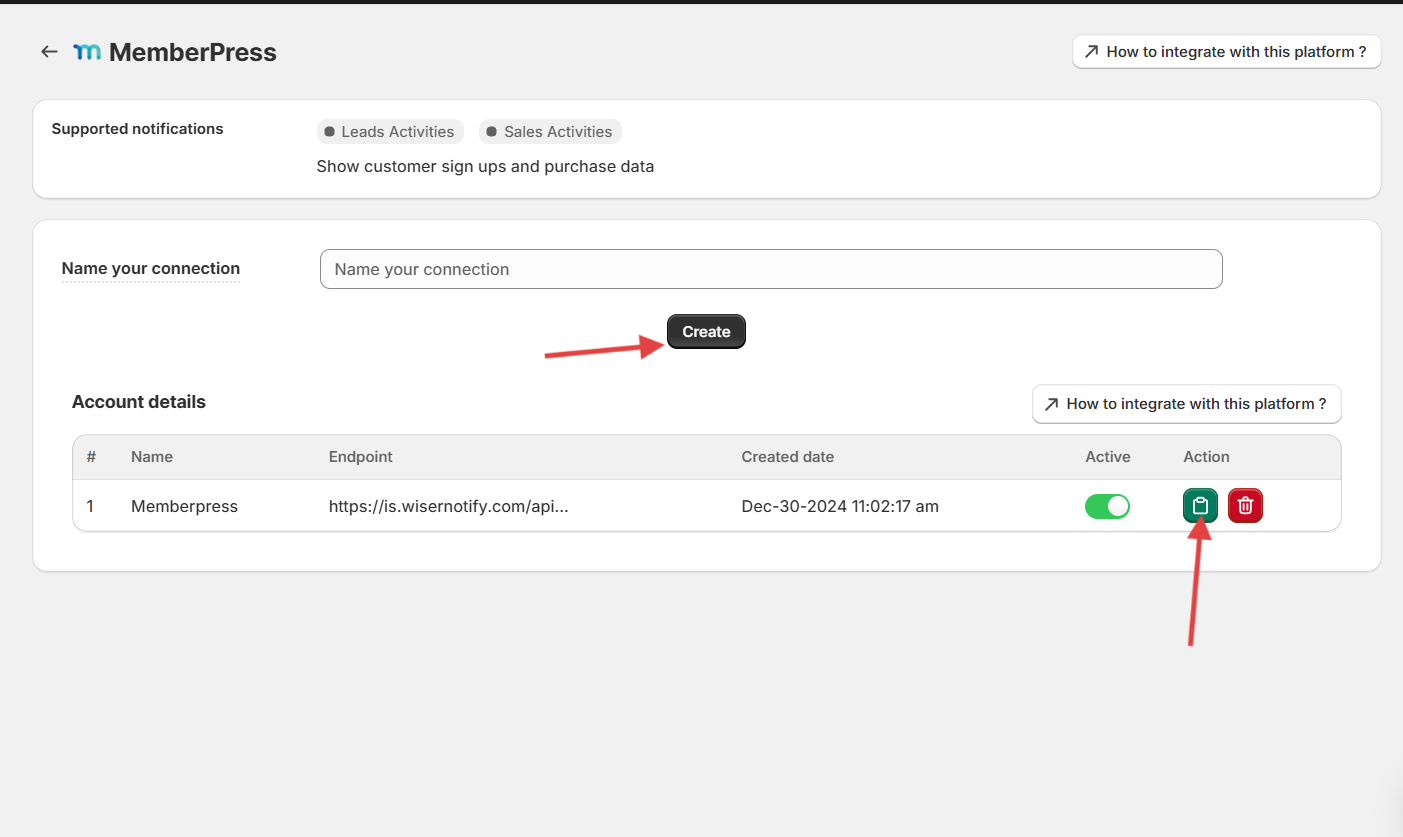Click the MemberPress logo icon

pyautogui.click(x=87, y=52)
